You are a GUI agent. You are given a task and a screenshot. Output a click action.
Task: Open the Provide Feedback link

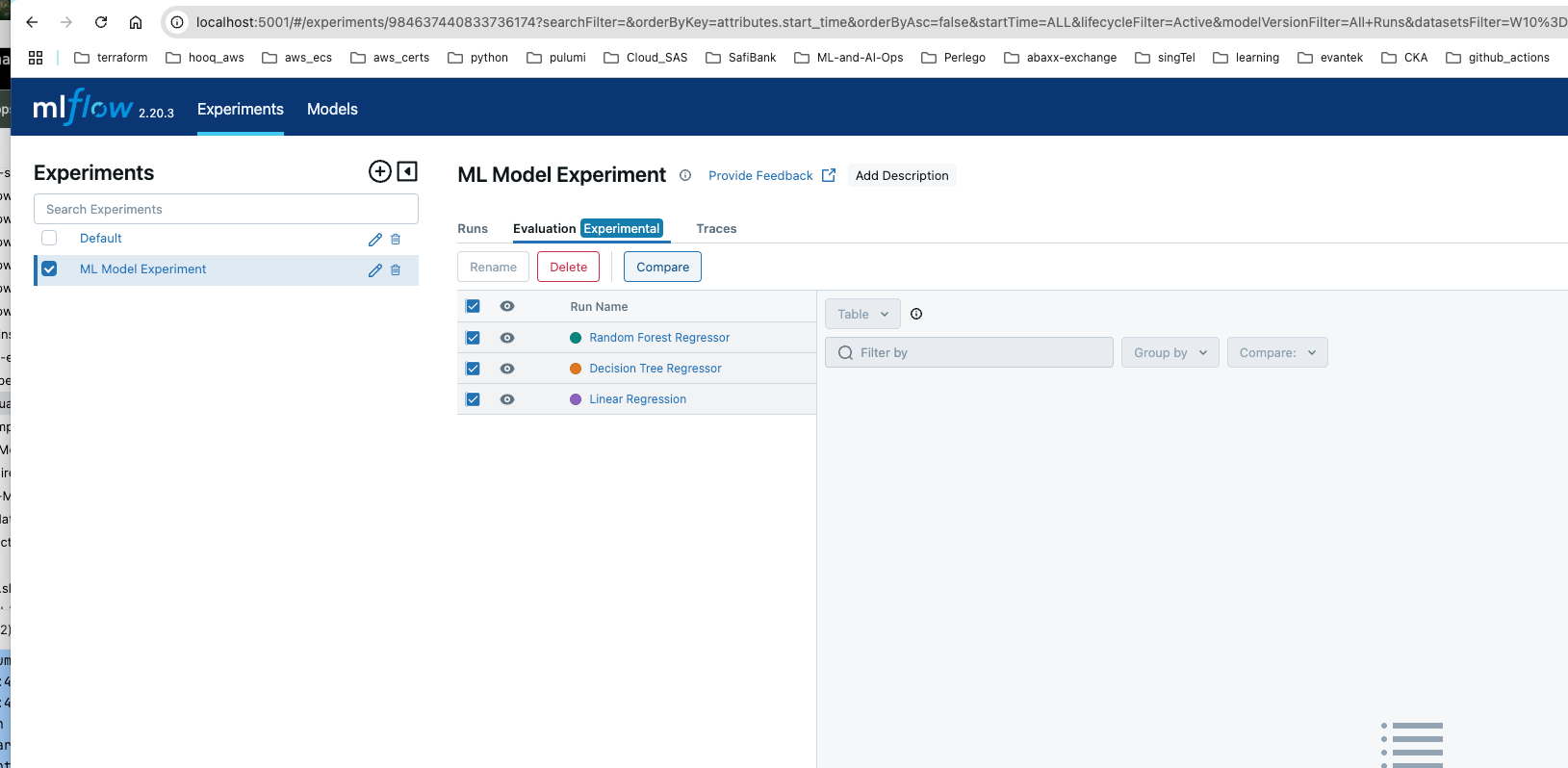(x=772, y=175)
